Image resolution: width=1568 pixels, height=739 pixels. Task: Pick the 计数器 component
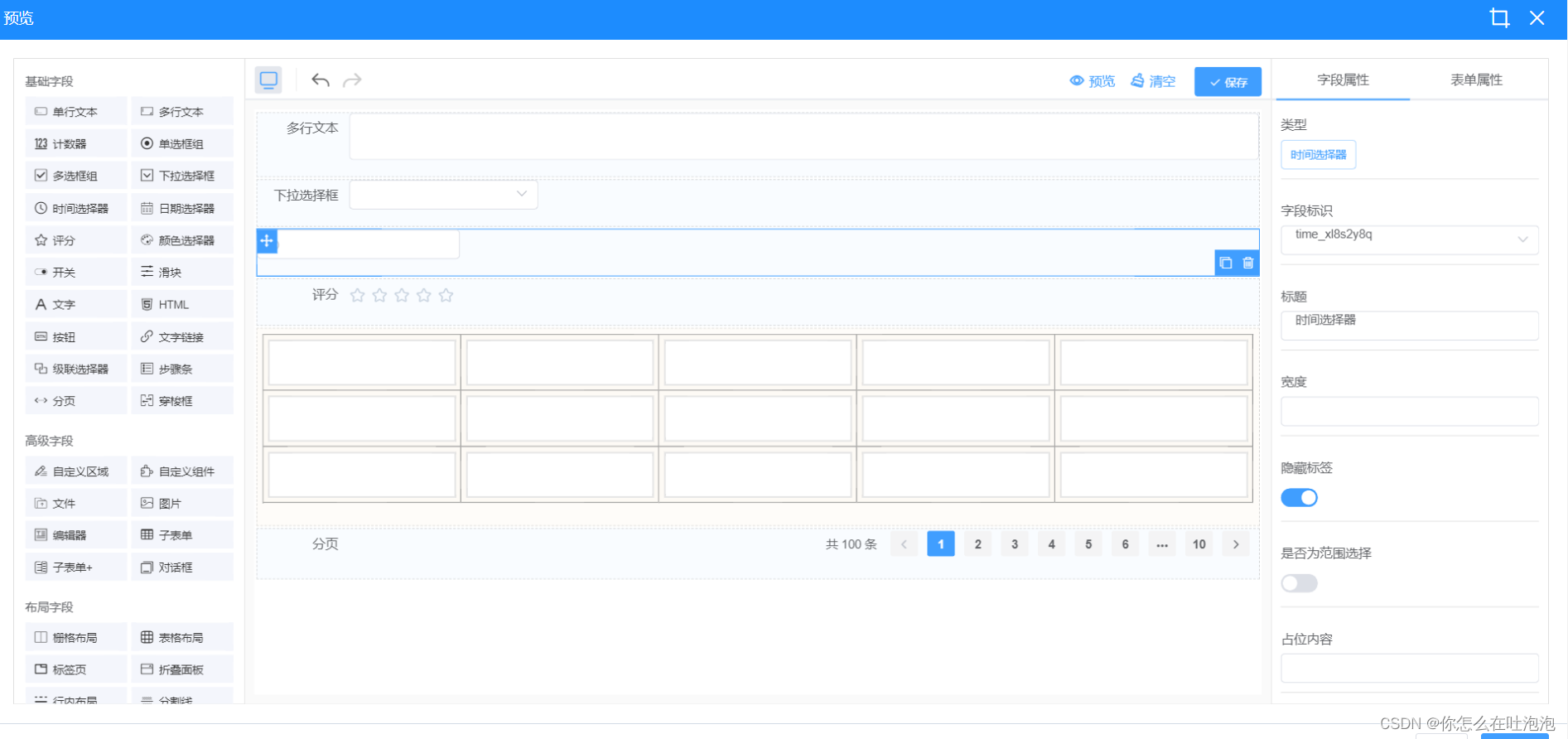(76, 143)
